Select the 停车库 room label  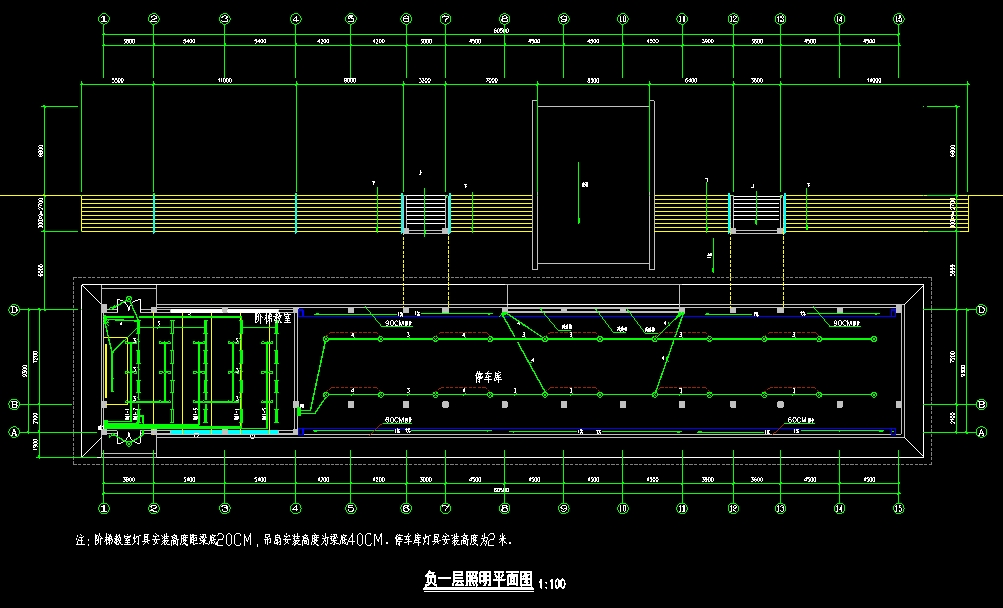click(x=486, y=376)
